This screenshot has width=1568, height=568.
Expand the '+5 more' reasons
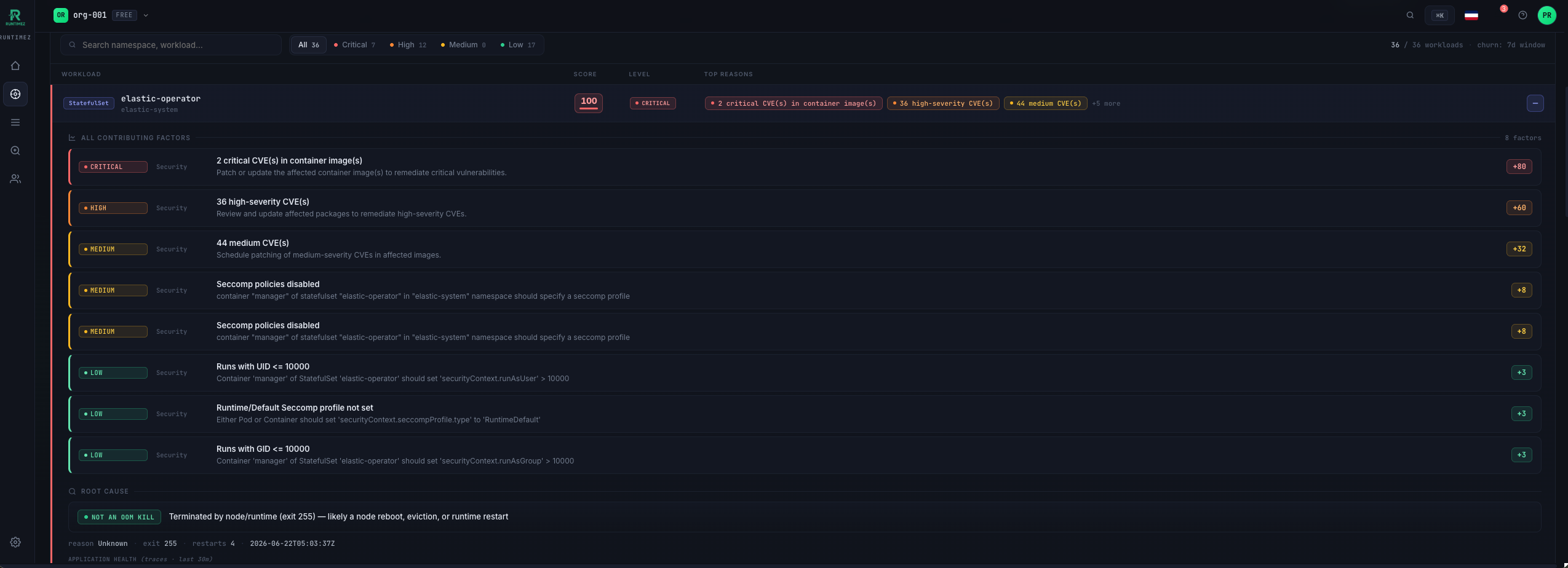click(1105, 103)
